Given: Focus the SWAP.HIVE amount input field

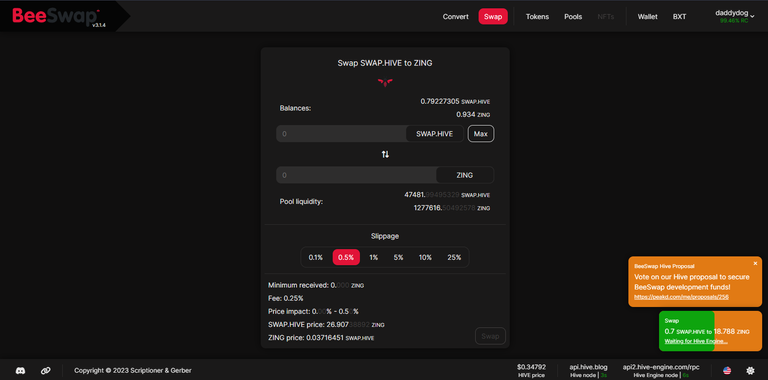Looking at the screenshot, I should point(341,134).
